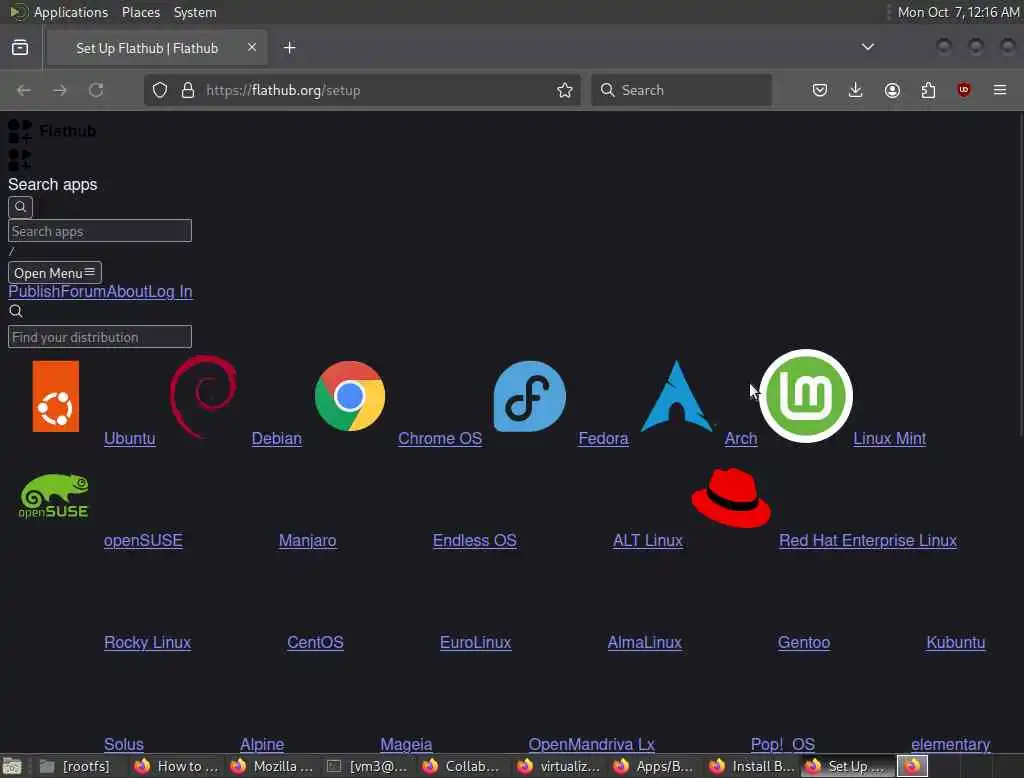Open the Mageia link
Viewport: 1024px width, 778px height.
point(406,744)
